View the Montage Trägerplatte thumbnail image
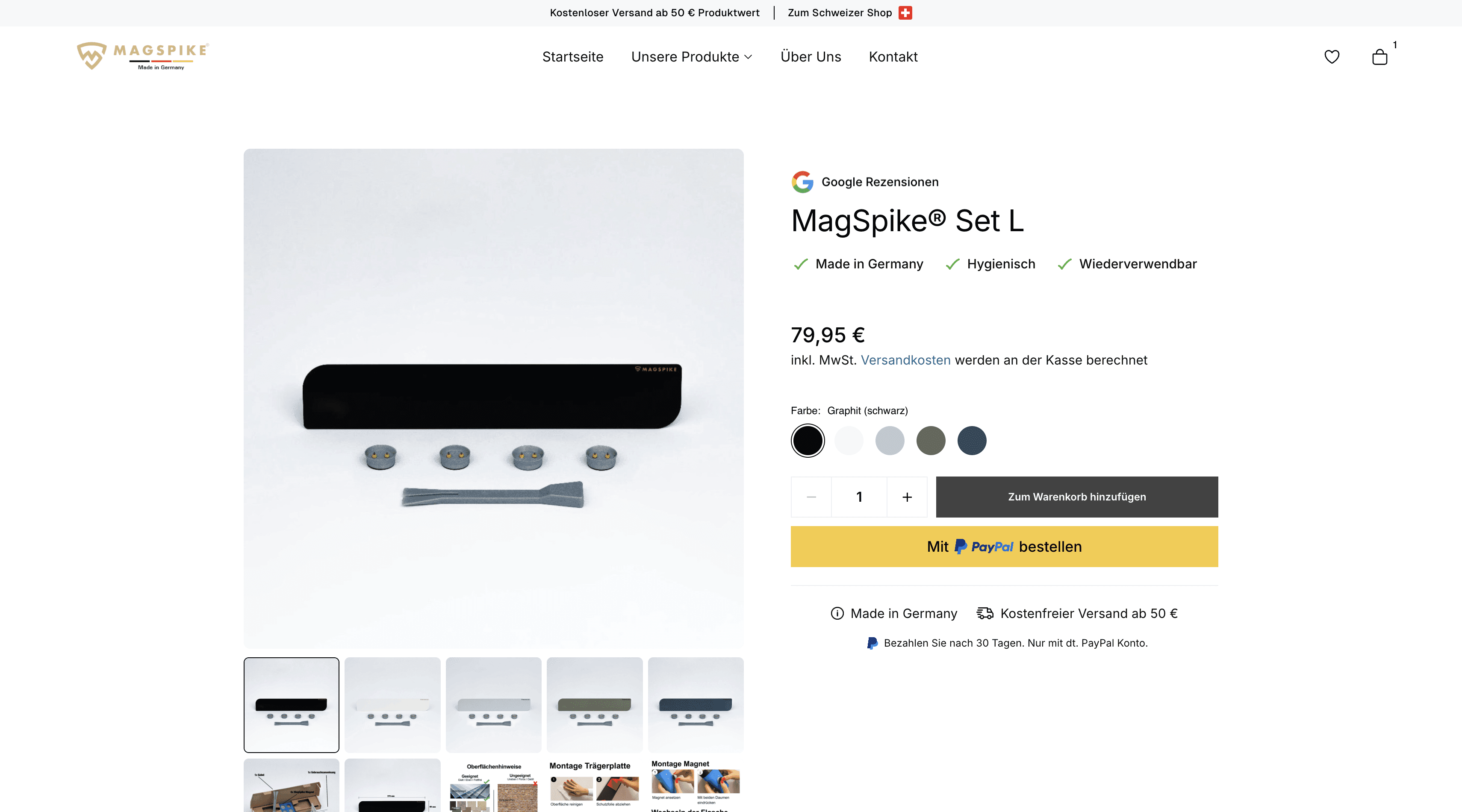Viewport: 1462px width, 812px height. click(594, 786)
